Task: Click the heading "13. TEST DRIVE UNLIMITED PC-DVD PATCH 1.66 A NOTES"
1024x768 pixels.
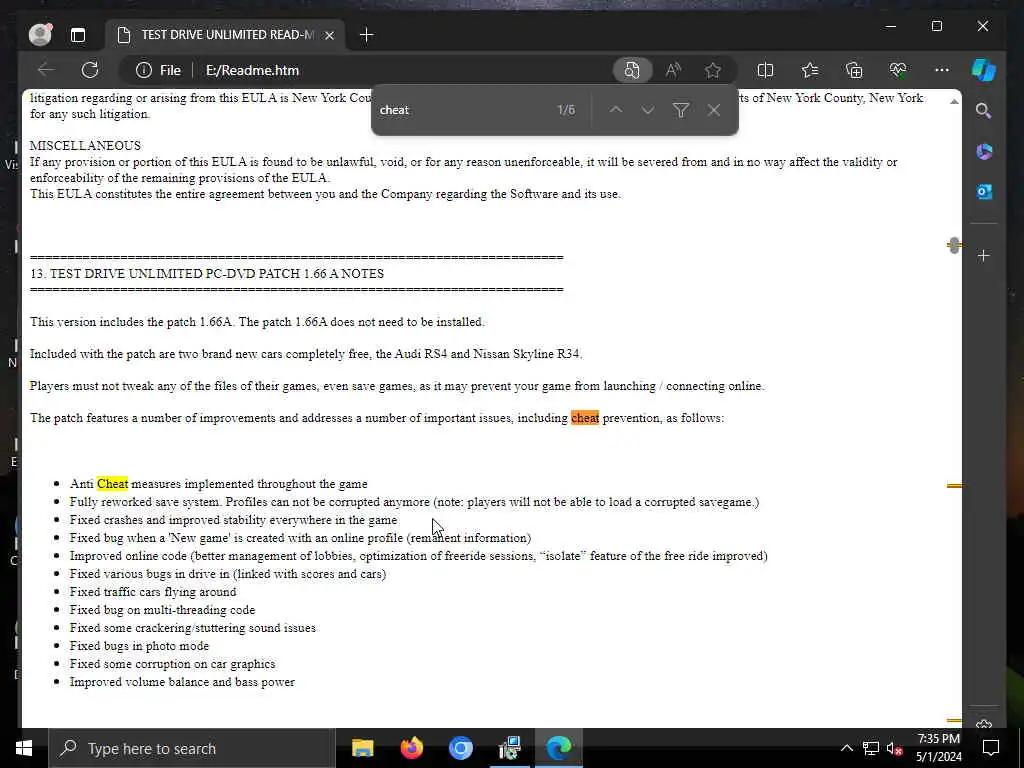Action: coord(207,274)
